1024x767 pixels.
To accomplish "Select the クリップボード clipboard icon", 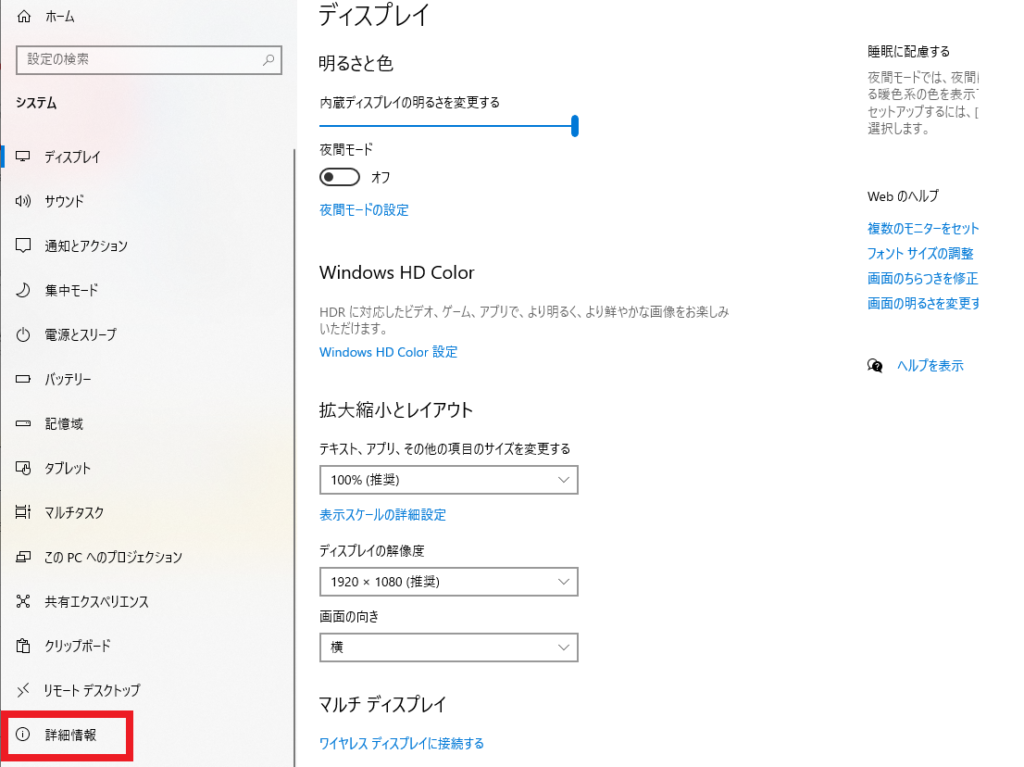I will click(23, 645).
